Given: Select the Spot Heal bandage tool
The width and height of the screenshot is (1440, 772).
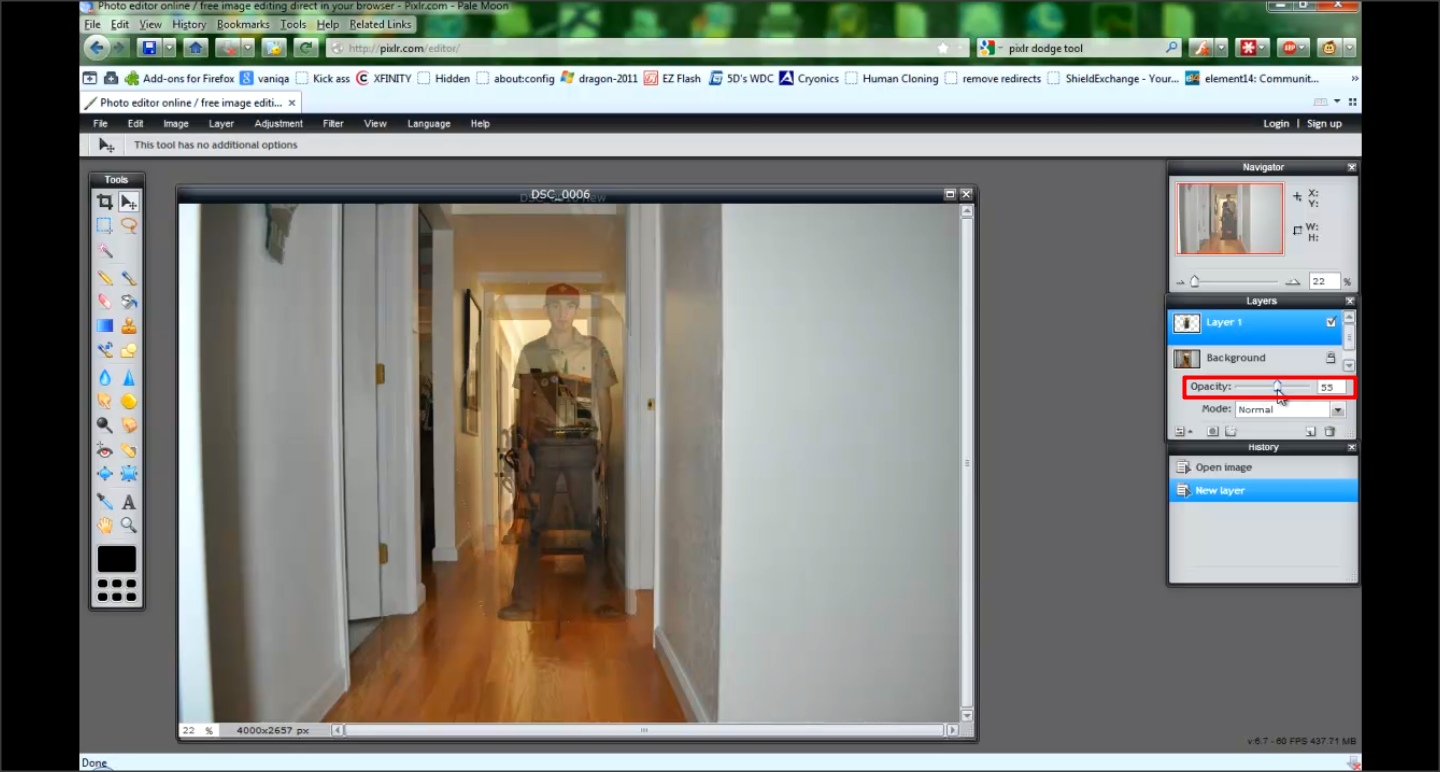Looking at the screenshot, I should tap(129, 450).
